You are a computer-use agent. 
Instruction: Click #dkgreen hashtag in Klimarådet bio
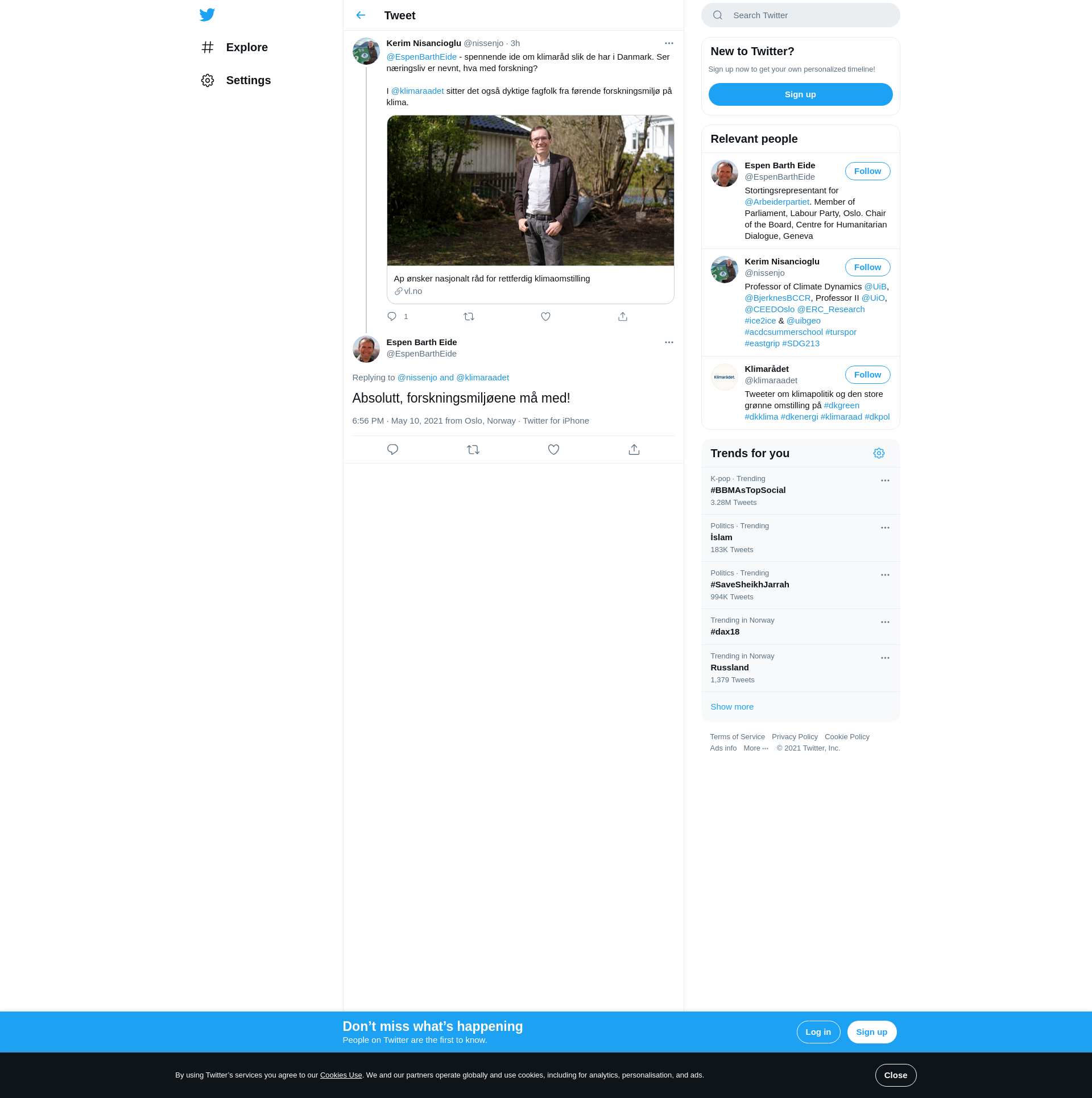[x=842, y=405]
